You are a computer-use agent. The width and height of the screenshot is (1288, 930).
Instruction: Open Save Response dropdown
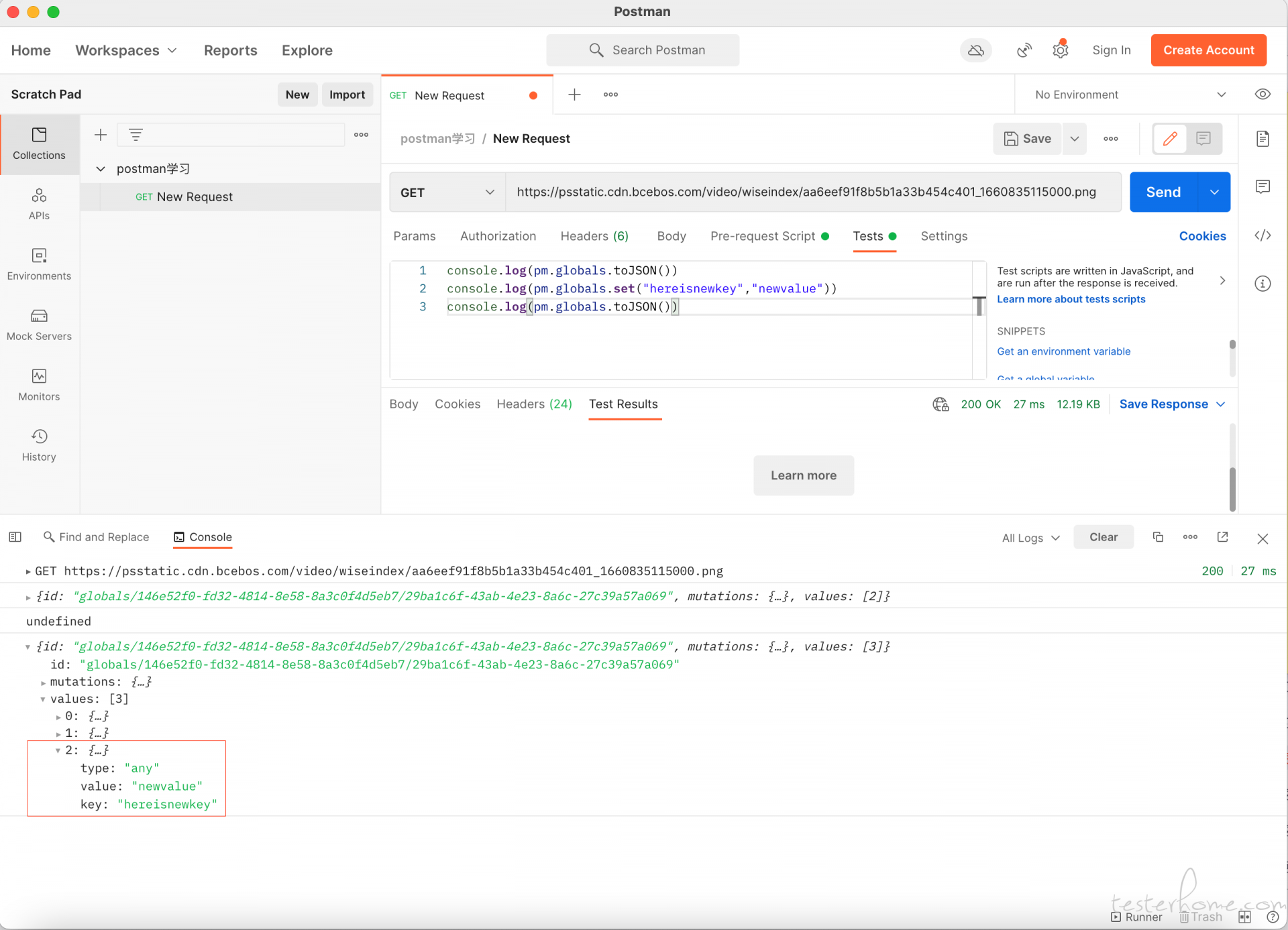point(1173,404)
